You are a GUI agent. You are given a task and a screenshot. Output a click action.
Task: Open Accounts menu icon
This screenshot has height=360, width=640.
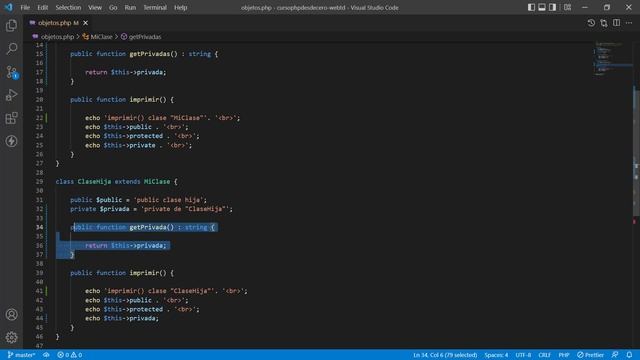[11, 314]
